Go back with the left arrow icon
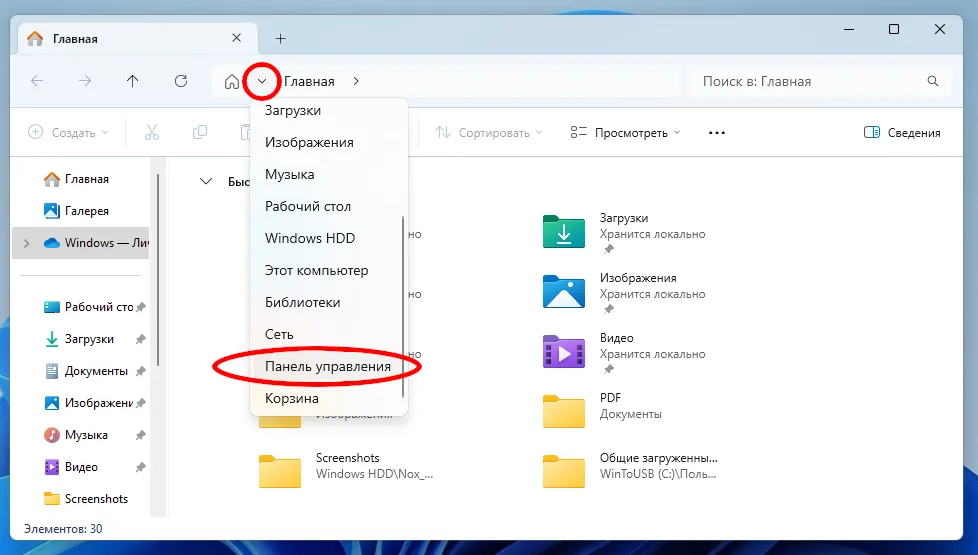The image size is (978, 555). 37,81
